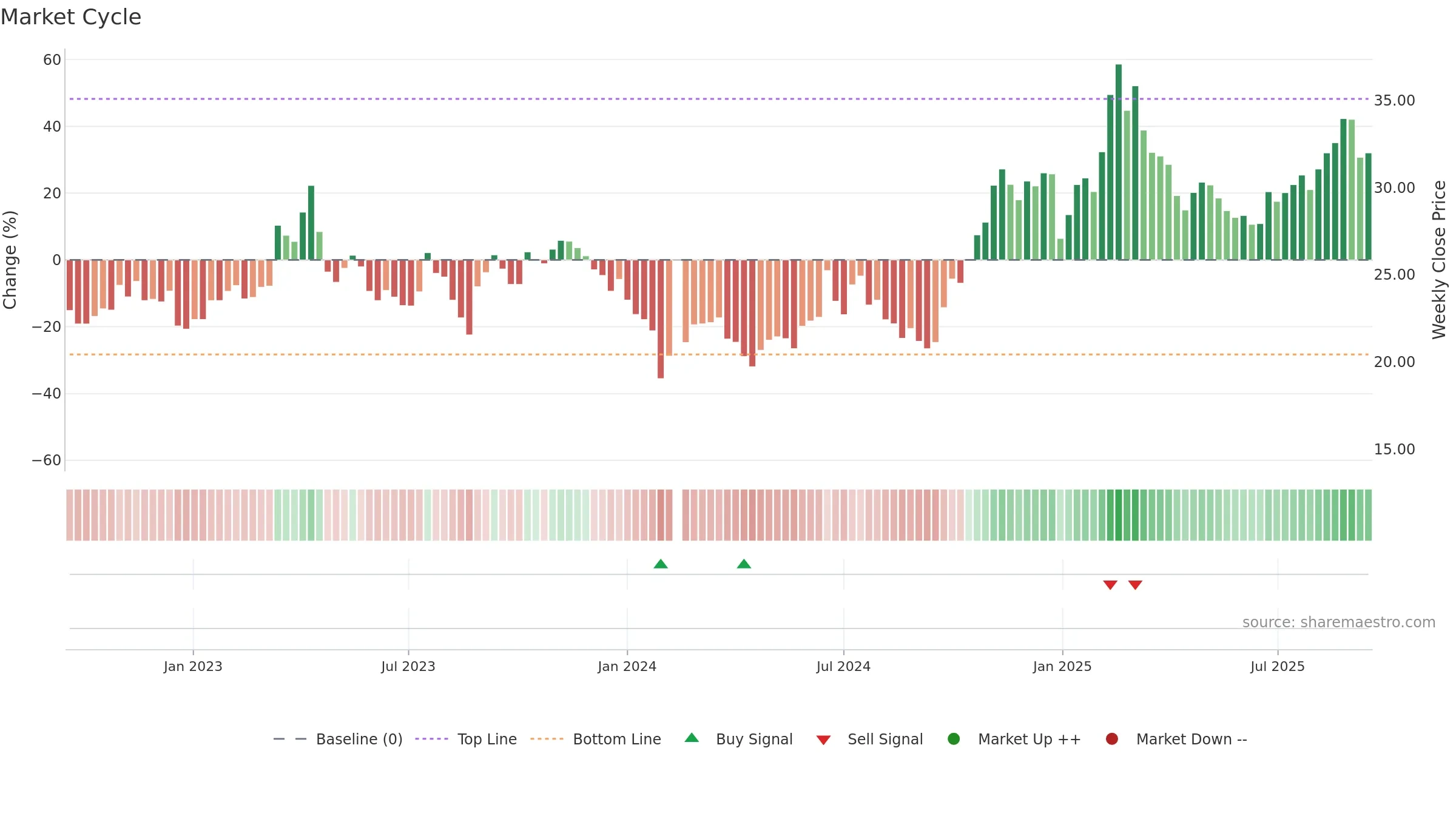Click the green Buy Signal triangle in legend
Viewport: 1456px width, 819px height.
click(692, 738)
